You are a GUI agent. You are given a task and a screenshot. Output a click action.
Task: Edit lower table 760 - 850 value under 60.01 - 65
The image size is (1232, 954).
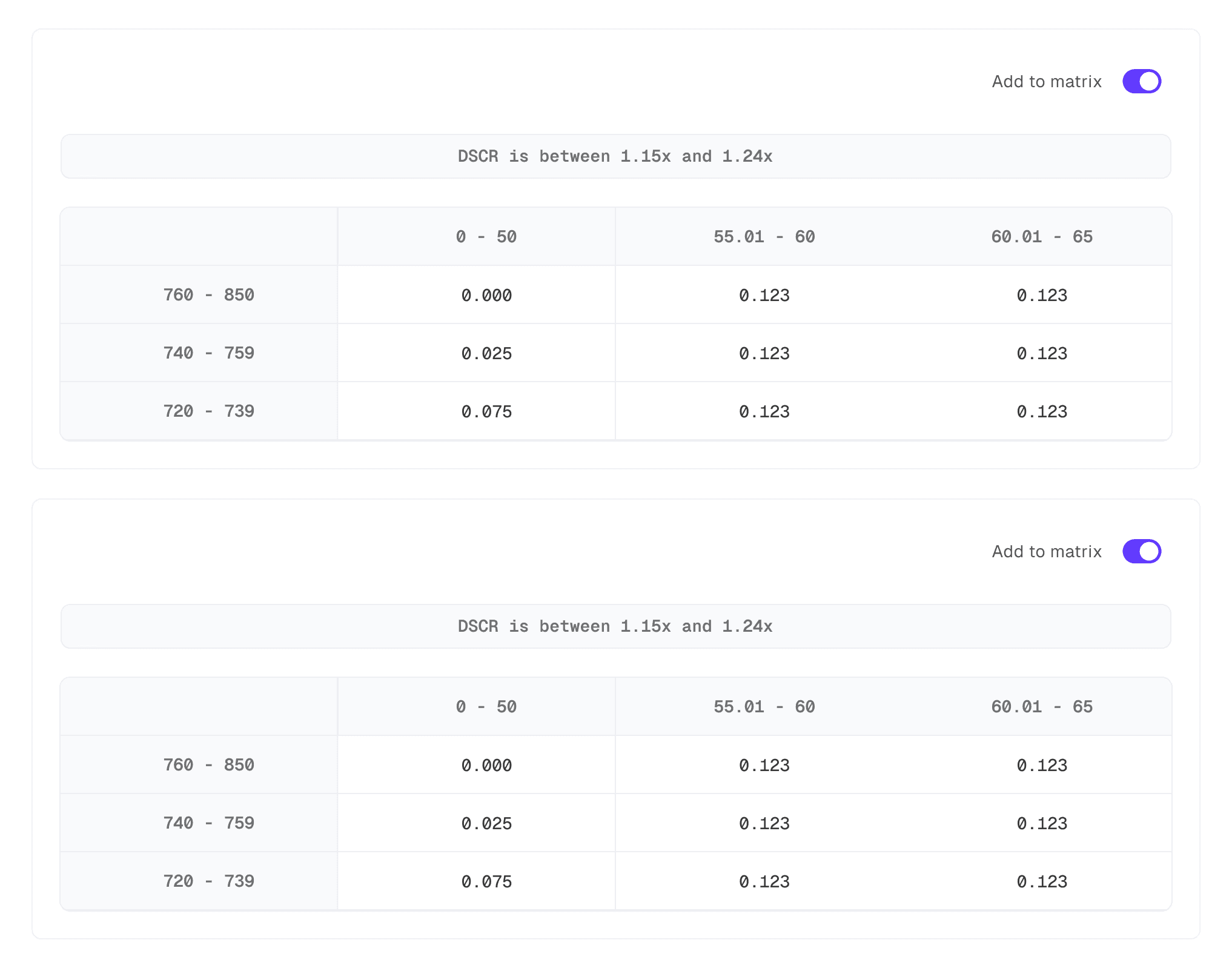[x=1032, y=765]
